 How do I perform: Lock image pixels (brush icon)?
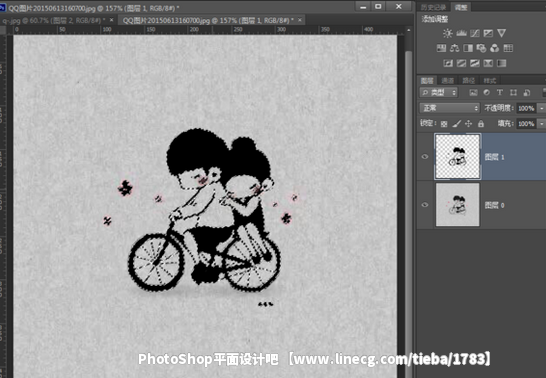(x=457, y=124)
